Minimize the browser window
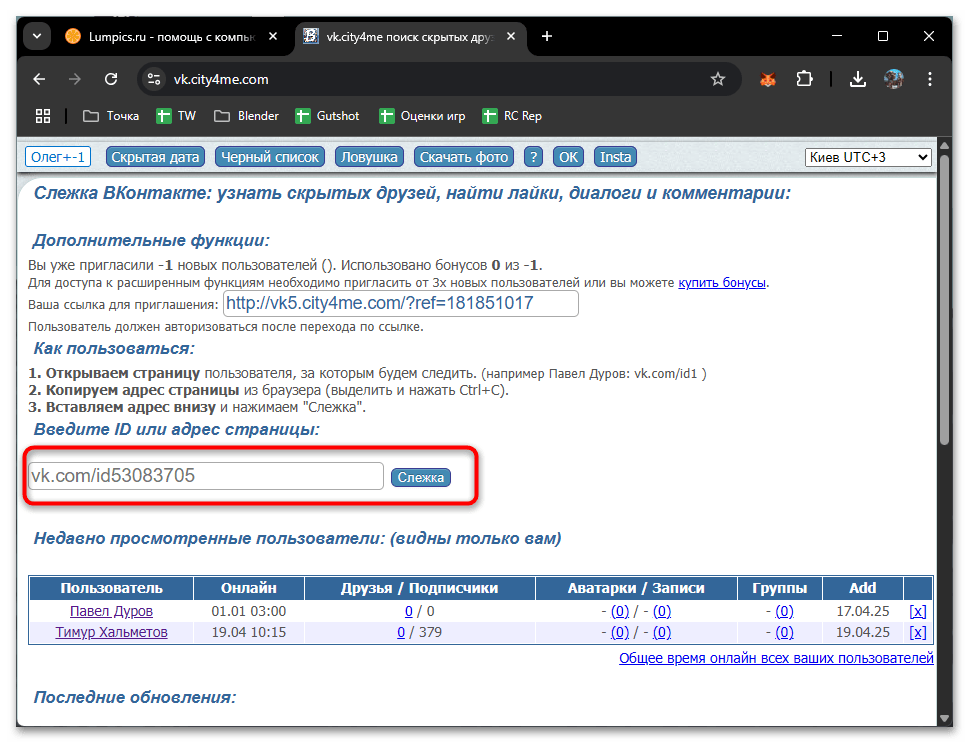Viewport: 969px width, 743px height. point(837,36)
